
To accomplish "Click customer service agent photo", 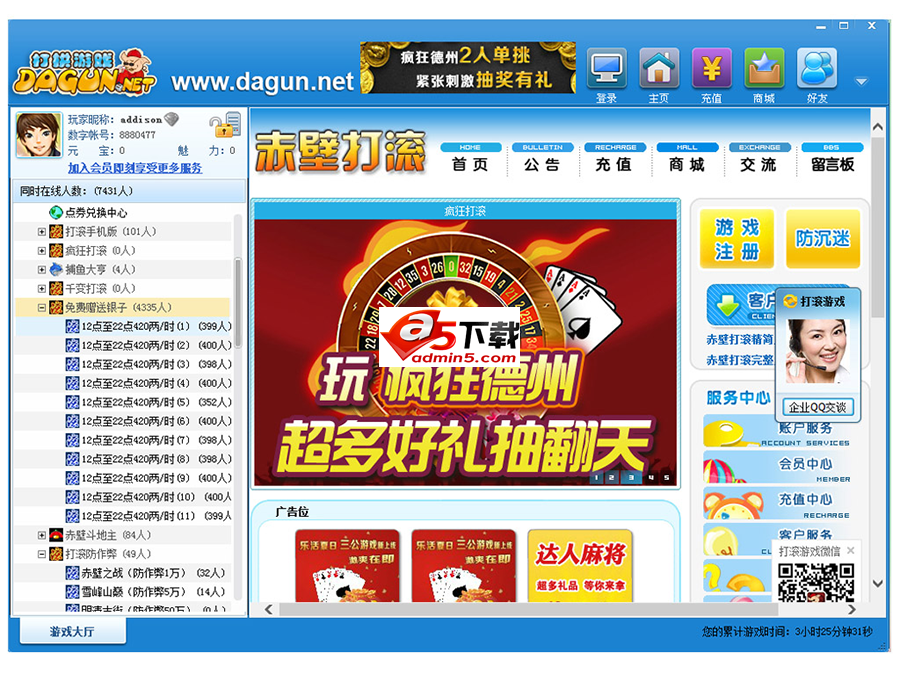I will pyautogui.click(x=818, y=351).
